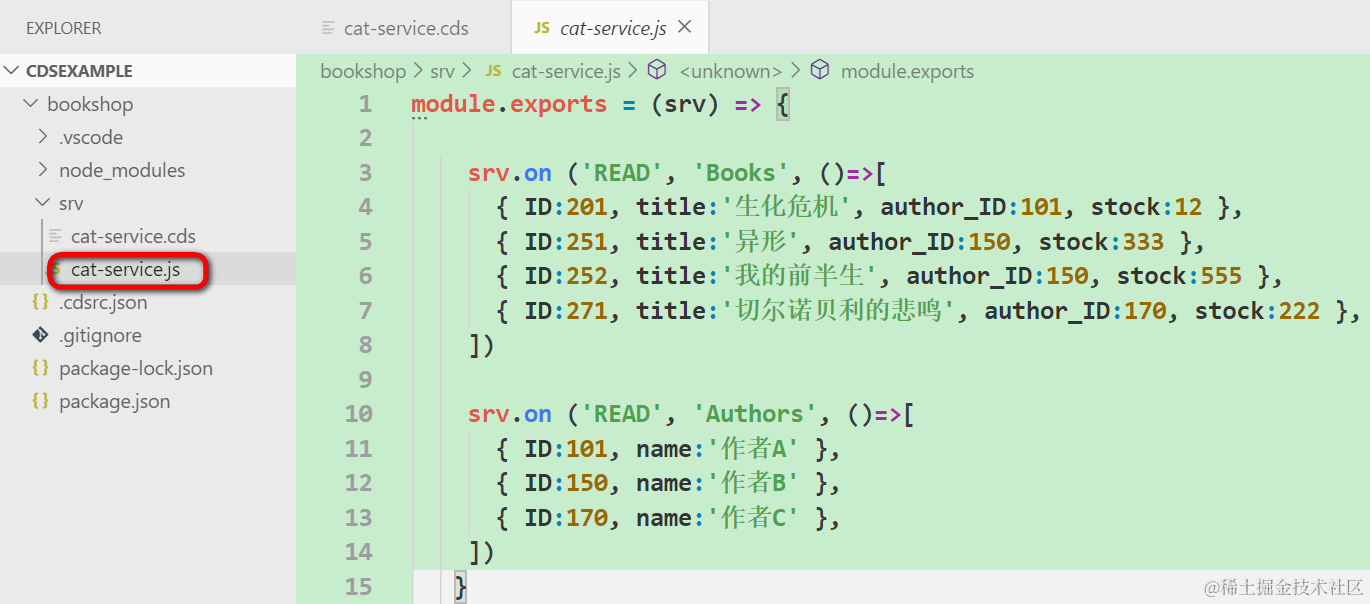
Task: Collapse the CDSEXAMPLE workspace section
Action: tap(13, 71)
